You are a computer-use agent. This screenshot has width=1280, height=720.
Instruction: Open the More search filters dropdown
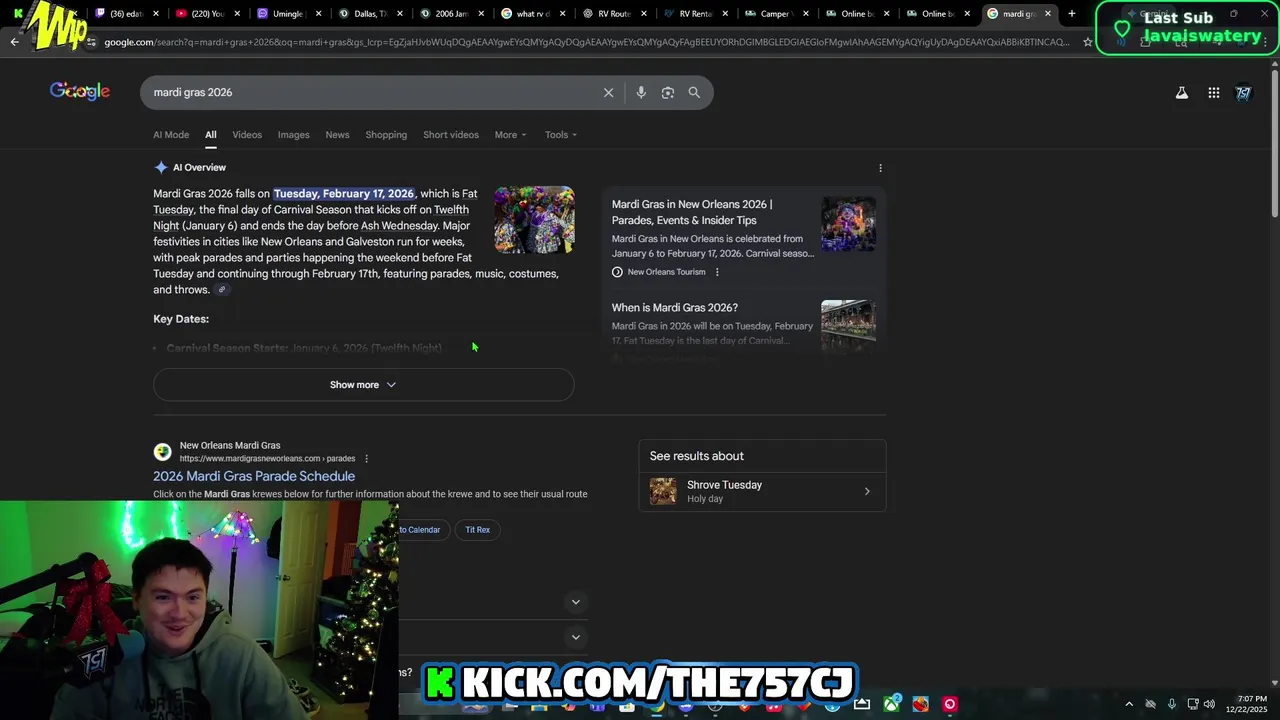[x=510, y=135]
